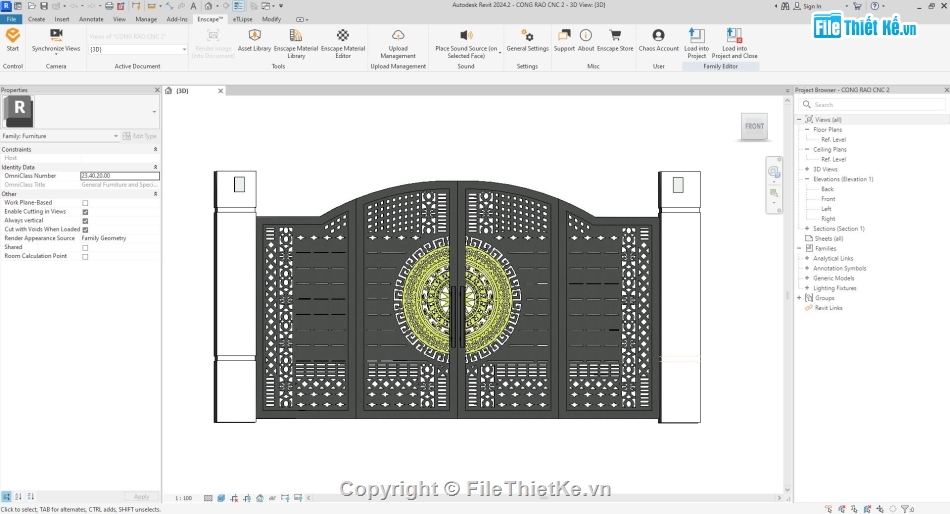Image resolution: width=950 pixels, height=514 pixels.
Task: Switch to the Annotate ribbon tab
Action: click(91, 19)
